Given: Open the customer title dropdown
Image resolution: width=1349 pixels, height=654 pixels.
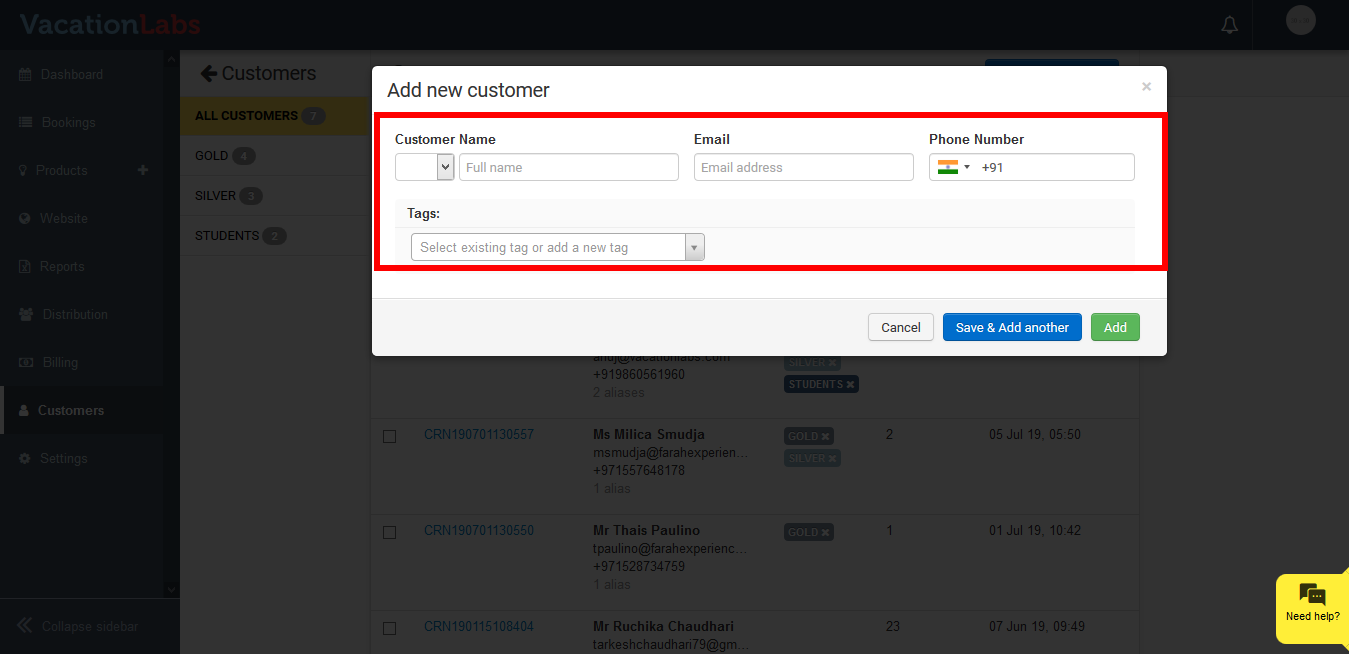Looking at the screenshot, I should point(425,167).
